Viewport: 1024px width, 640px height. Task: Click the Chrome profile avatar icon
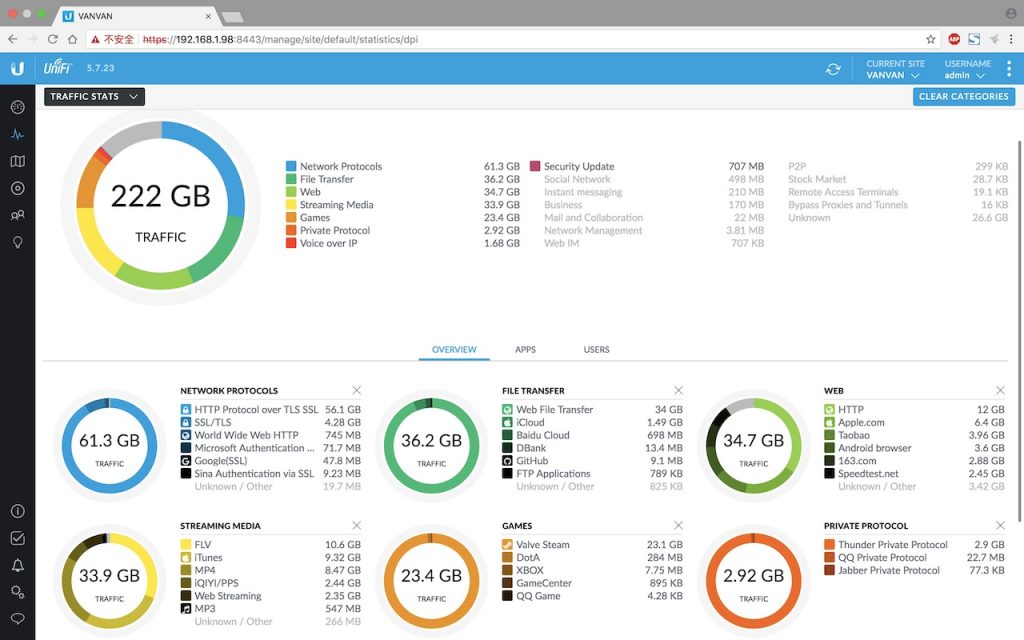1011,14
